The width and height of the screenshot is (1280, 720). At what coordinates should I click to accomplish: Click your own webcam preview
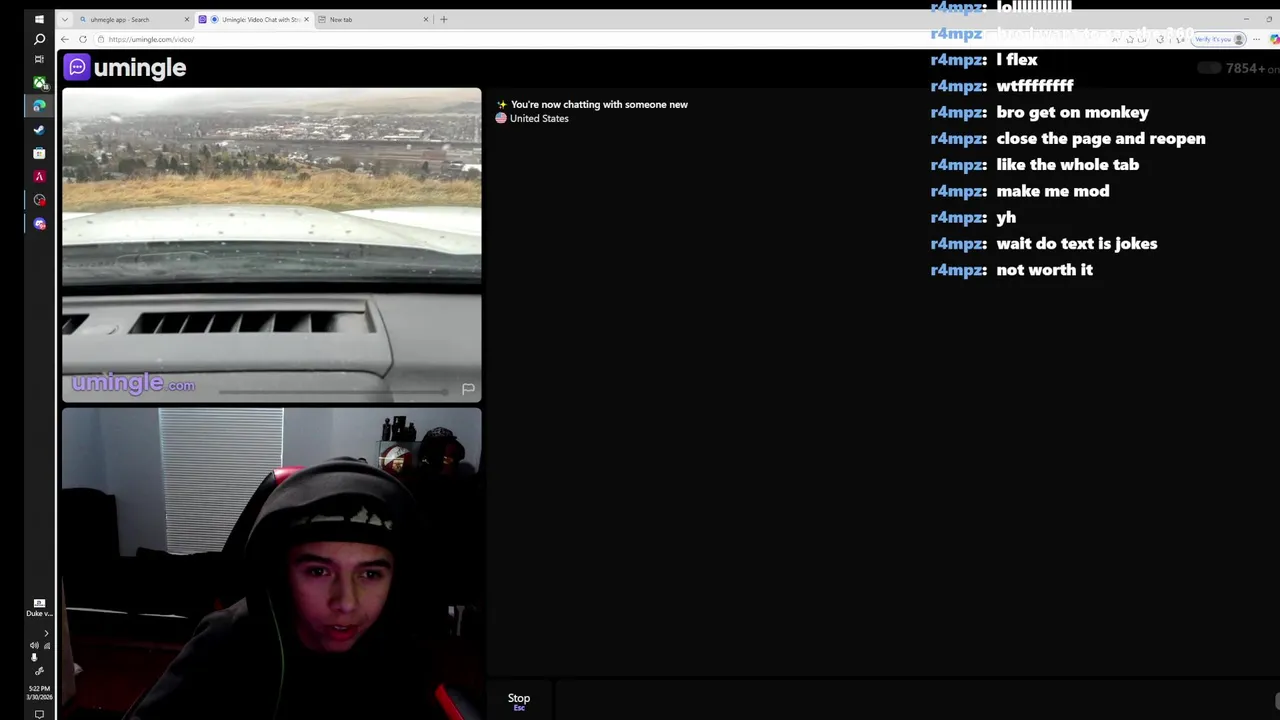[271, 564]
